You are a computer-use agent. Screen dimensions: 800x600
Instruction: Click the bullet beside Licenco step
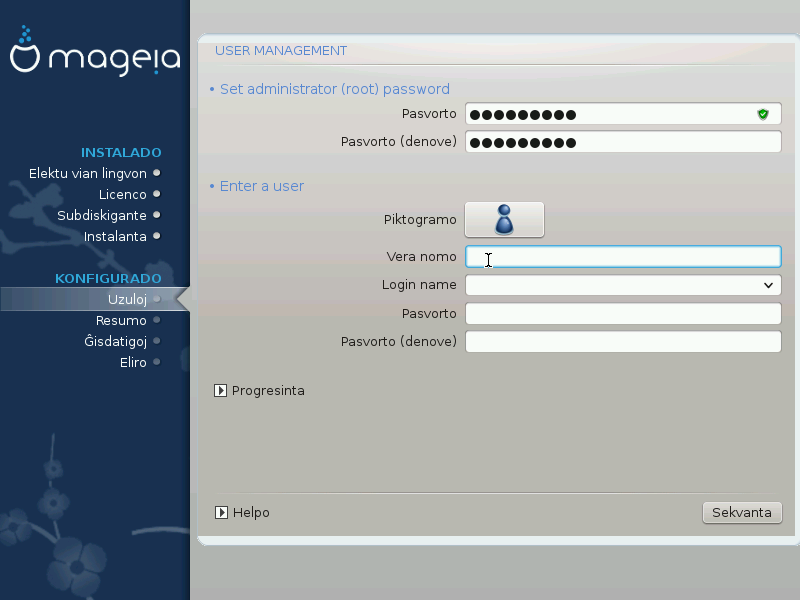point(157,194)
